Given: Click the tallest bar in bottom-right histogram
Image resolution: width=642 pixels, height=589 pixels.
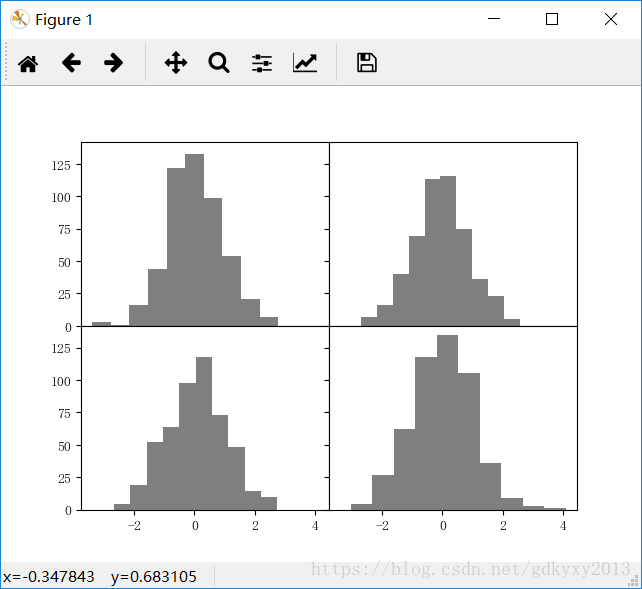Looking at the screenshot, I should [447, 422].
